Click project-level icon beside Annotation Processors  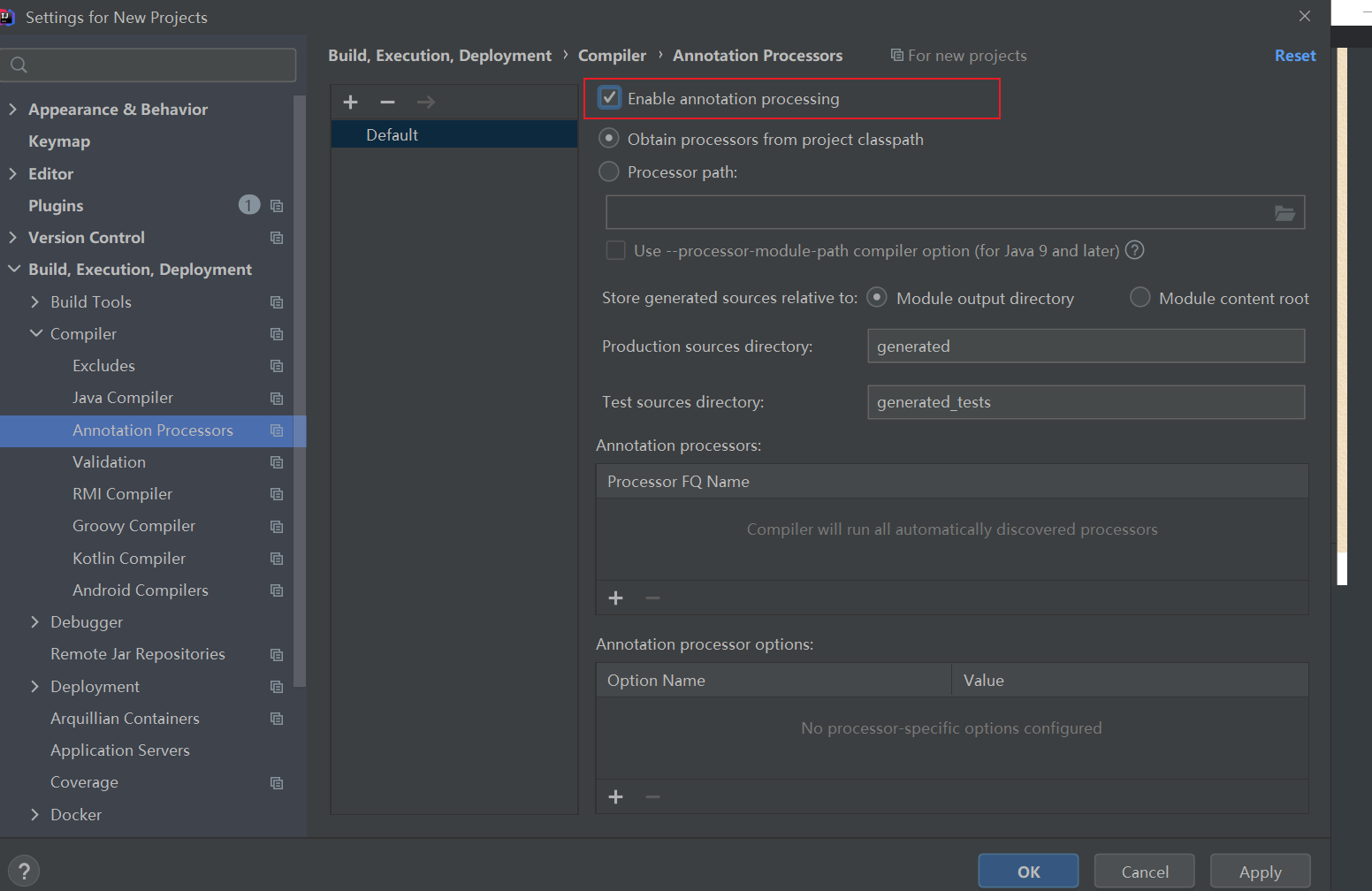277,430
